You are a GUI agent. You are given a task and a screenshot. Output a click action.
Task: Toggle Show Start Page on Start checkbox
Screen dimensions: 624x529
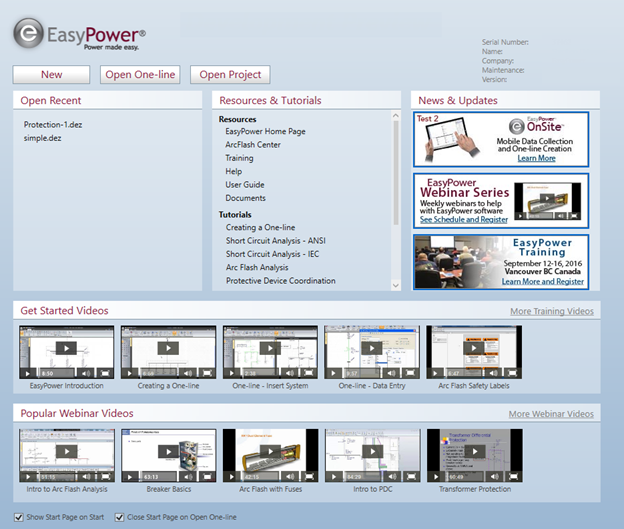tap(18, 517)
